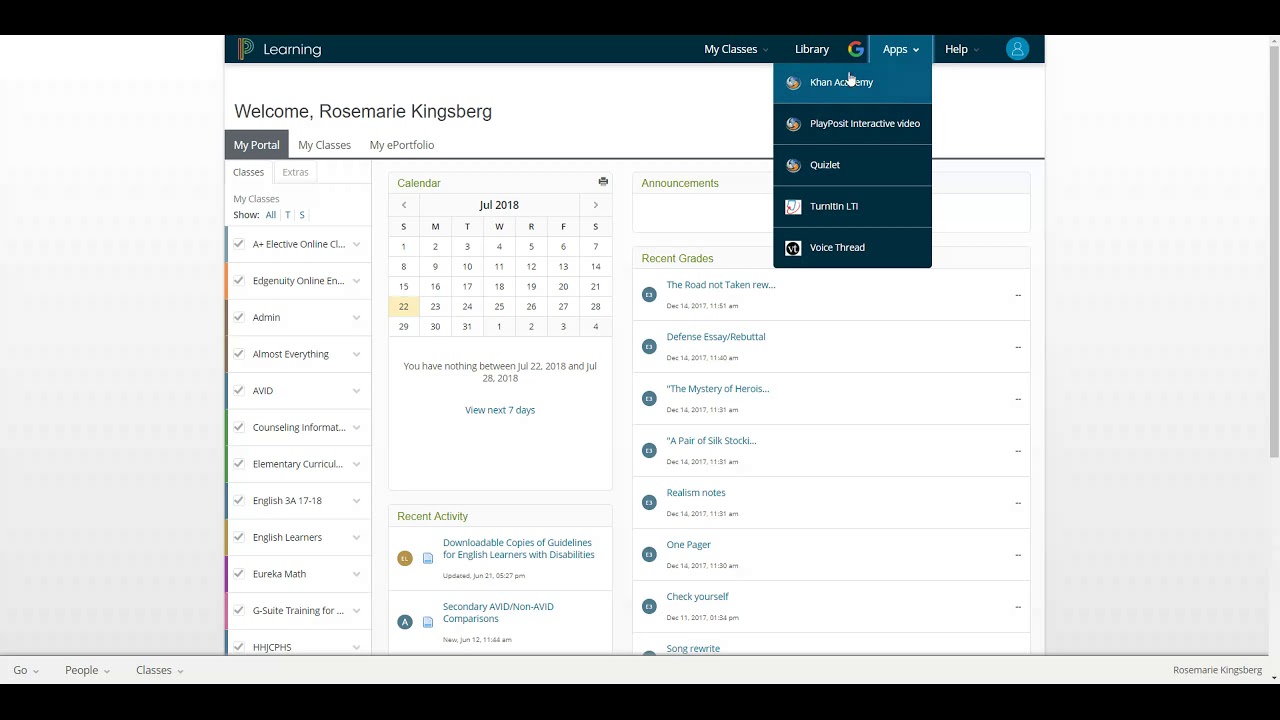
Task: Toggle the English Learners class checkbox
Action: pos(239,537)
